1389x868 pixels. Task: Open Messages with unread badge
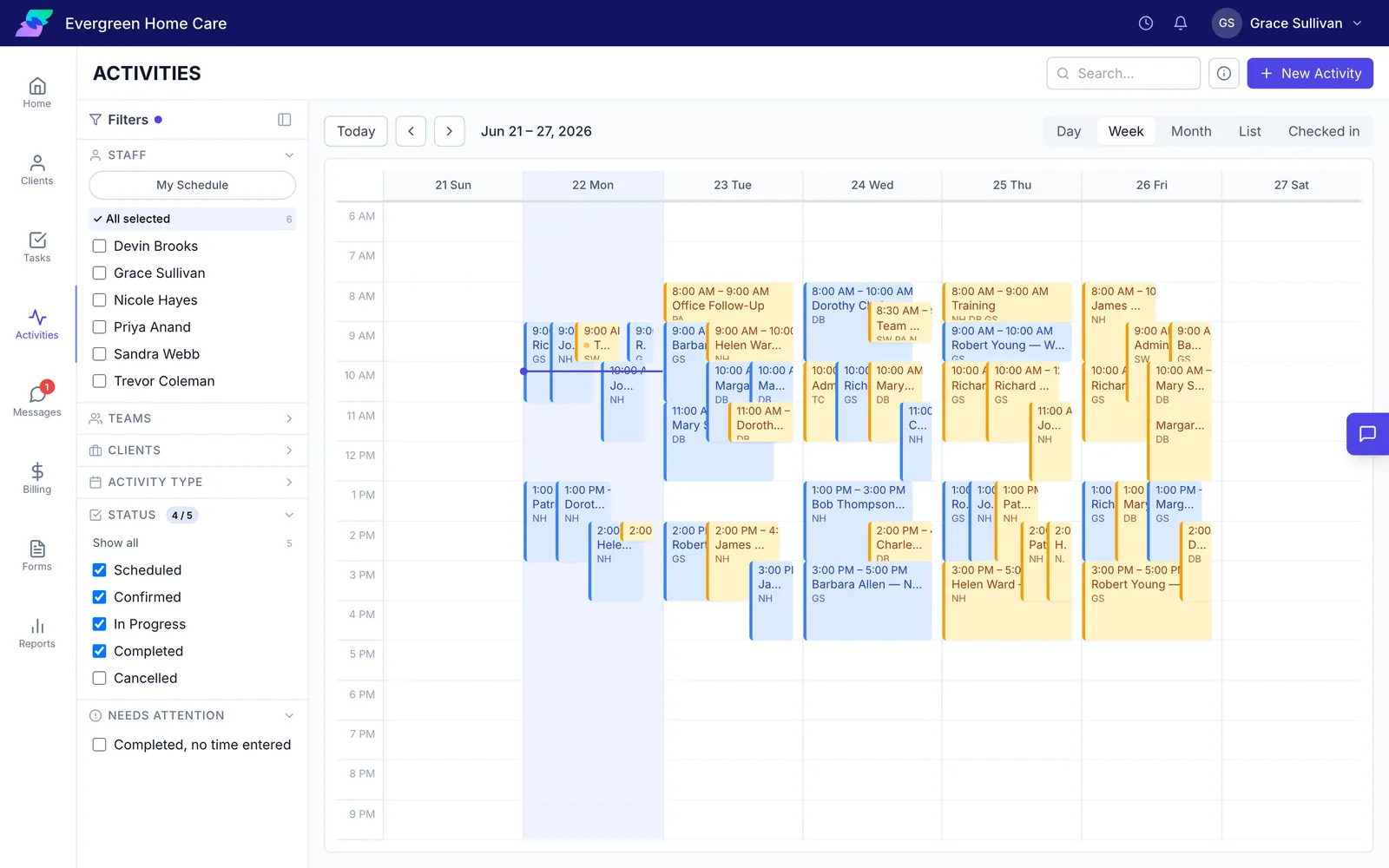pyautogui.click(x=36, y=401)
